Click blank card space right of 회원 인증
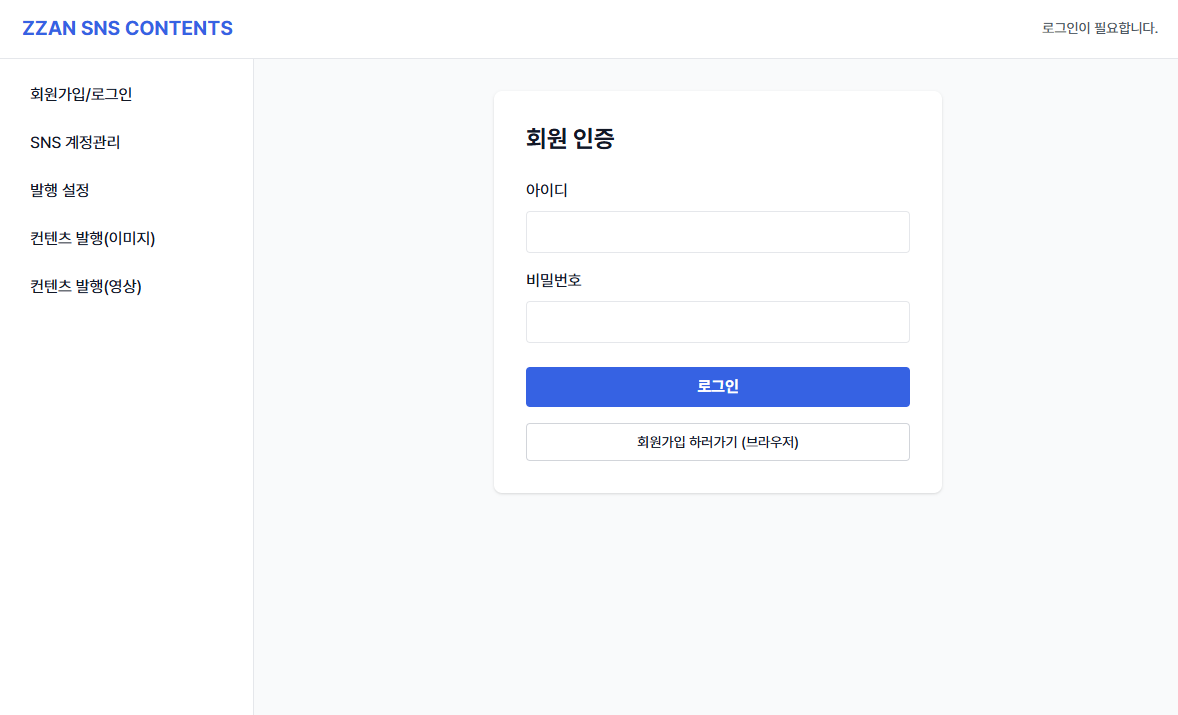Image resolution: width=1178 pixels, height=715 pixels. 800,139
